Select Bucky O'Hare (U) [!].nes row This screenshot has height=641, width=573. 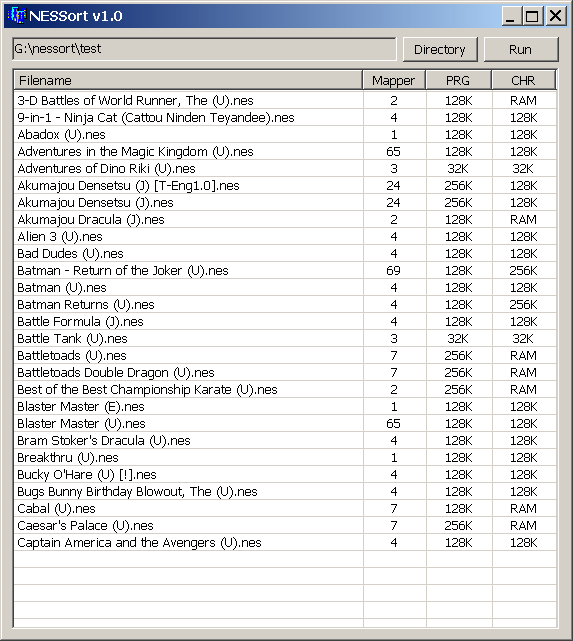[x=285, y=475]
